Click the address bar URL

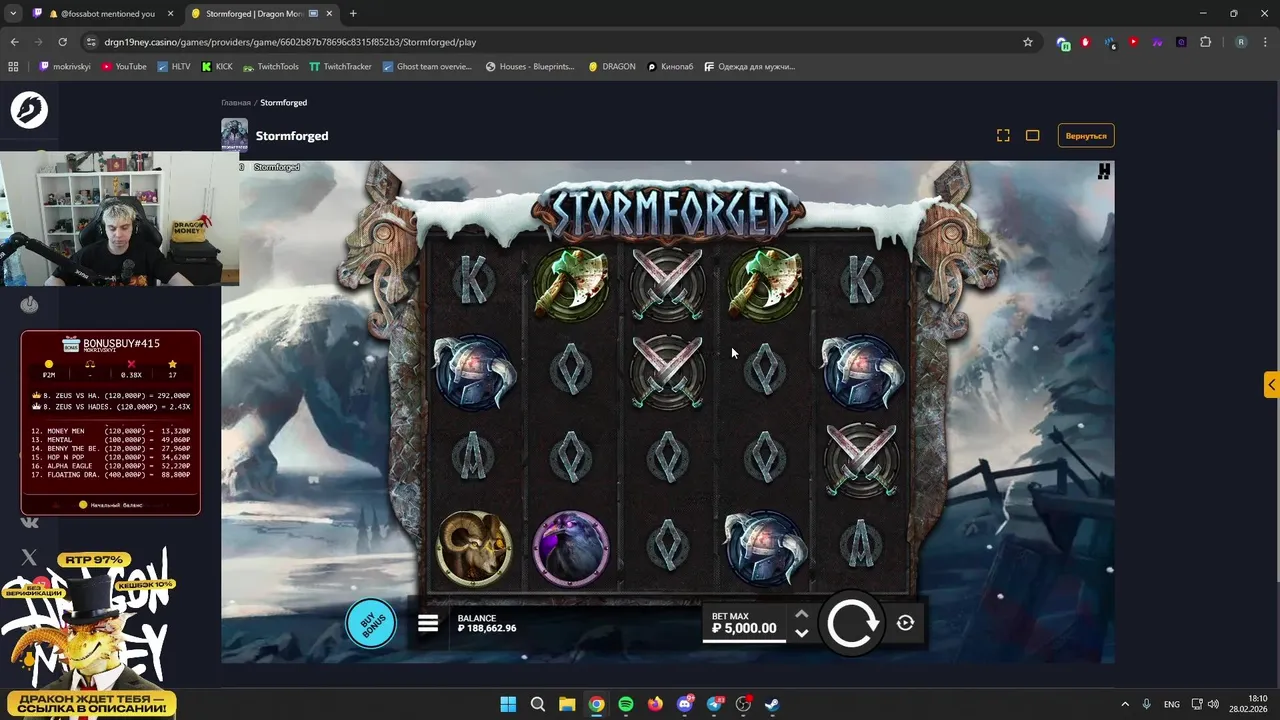(290, 42)
